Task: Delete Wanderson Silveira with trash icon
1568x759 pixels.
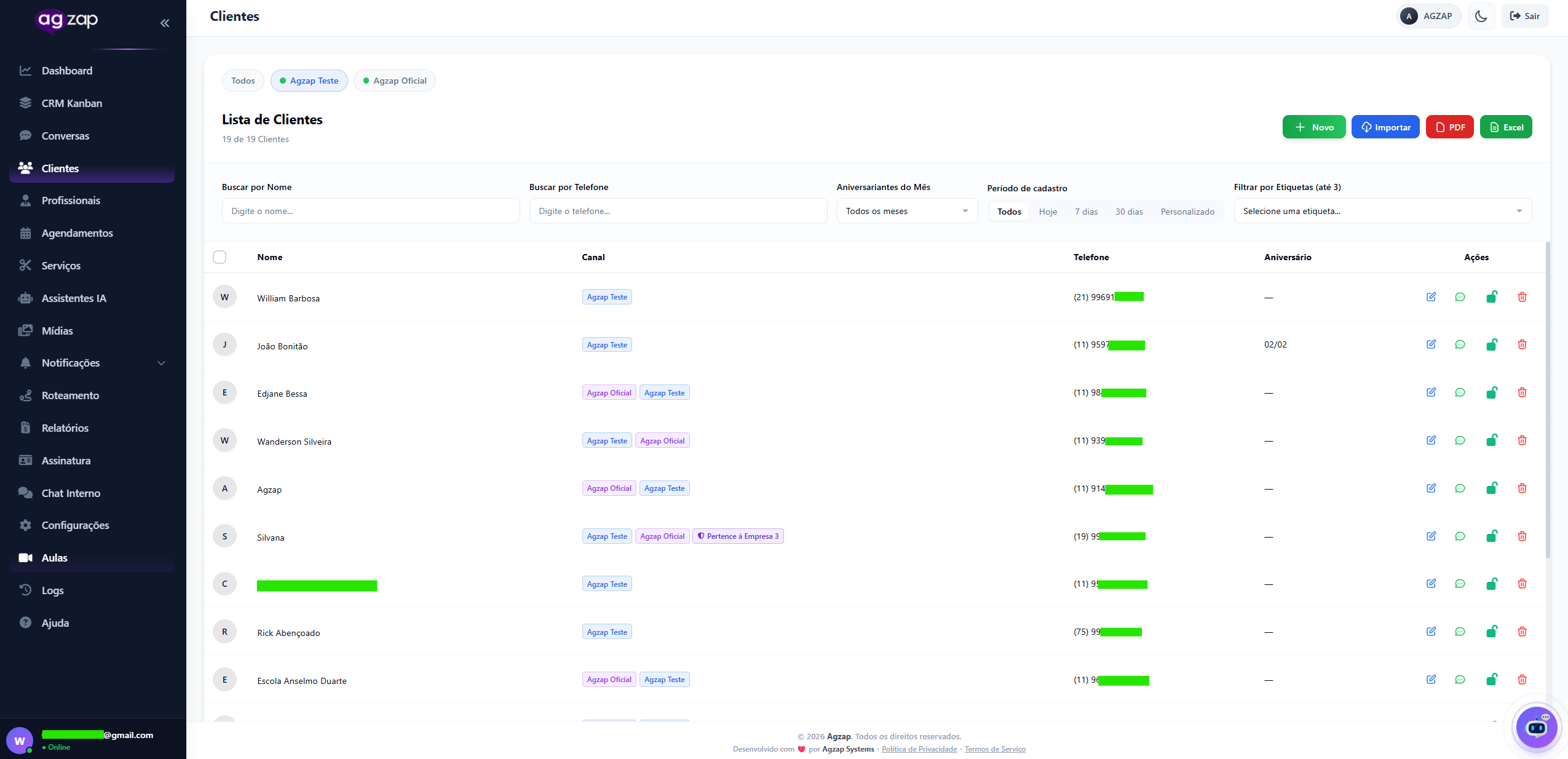Action: (x=1522, y=440)
